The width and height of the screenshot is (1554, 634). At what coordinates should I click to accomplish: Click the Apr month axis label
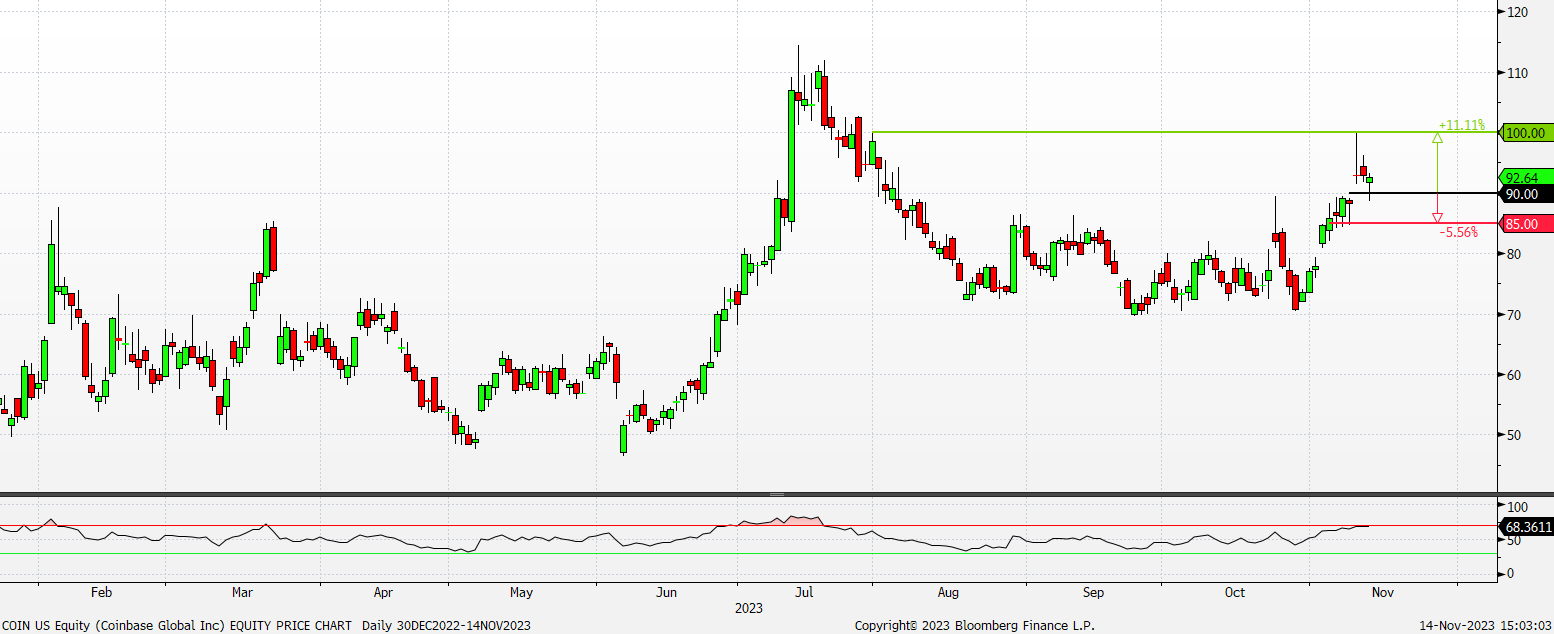pos(383,593)
